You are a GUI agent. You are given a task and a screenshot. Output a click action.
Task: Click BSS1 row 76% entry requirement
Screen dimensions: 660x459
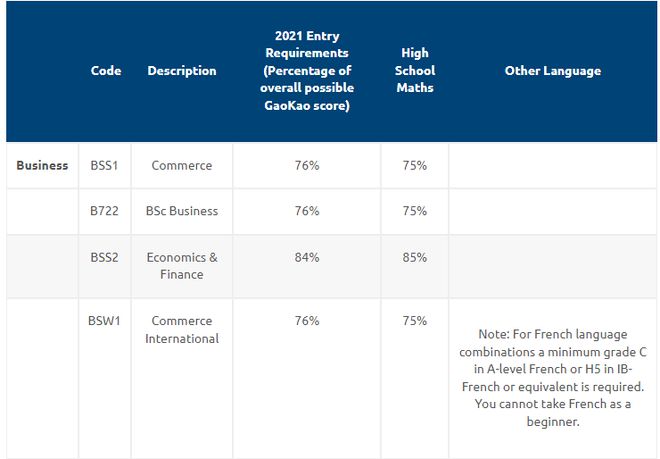point(307,165)
